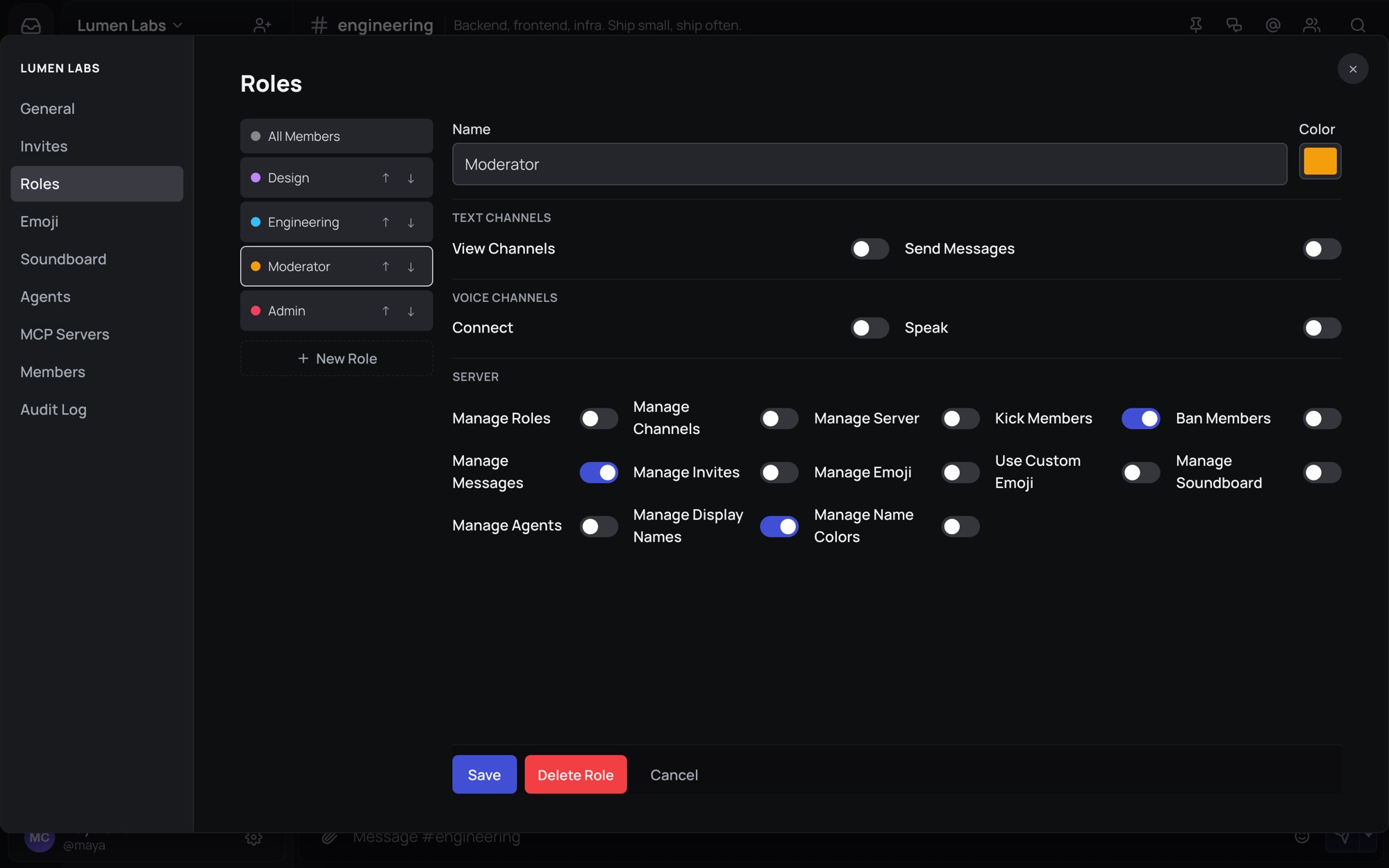Open Audit Log section
This screenshot has height=868, width=1389.
point(97,410)
